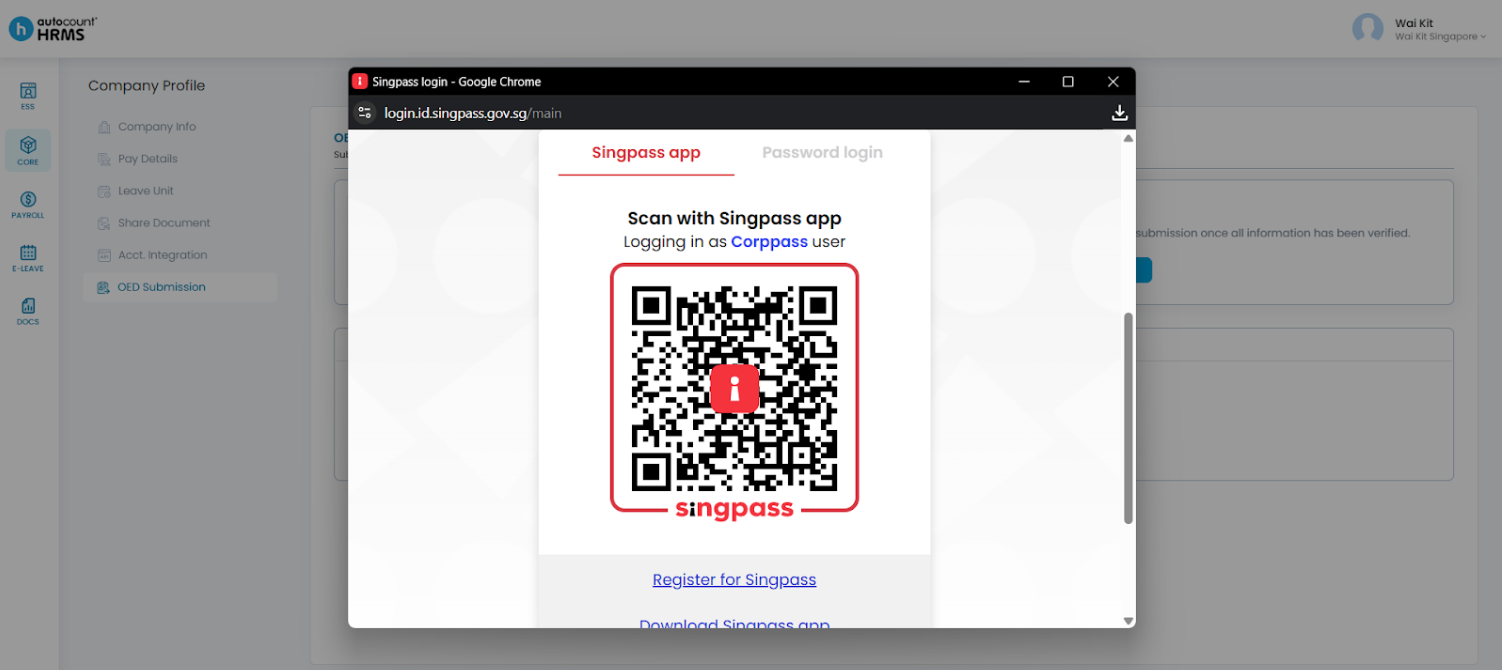Image resolution: width=1502 pixels, height=670 pixels.
Task: Click the Company Profile heading
Action: click(146, 86)
